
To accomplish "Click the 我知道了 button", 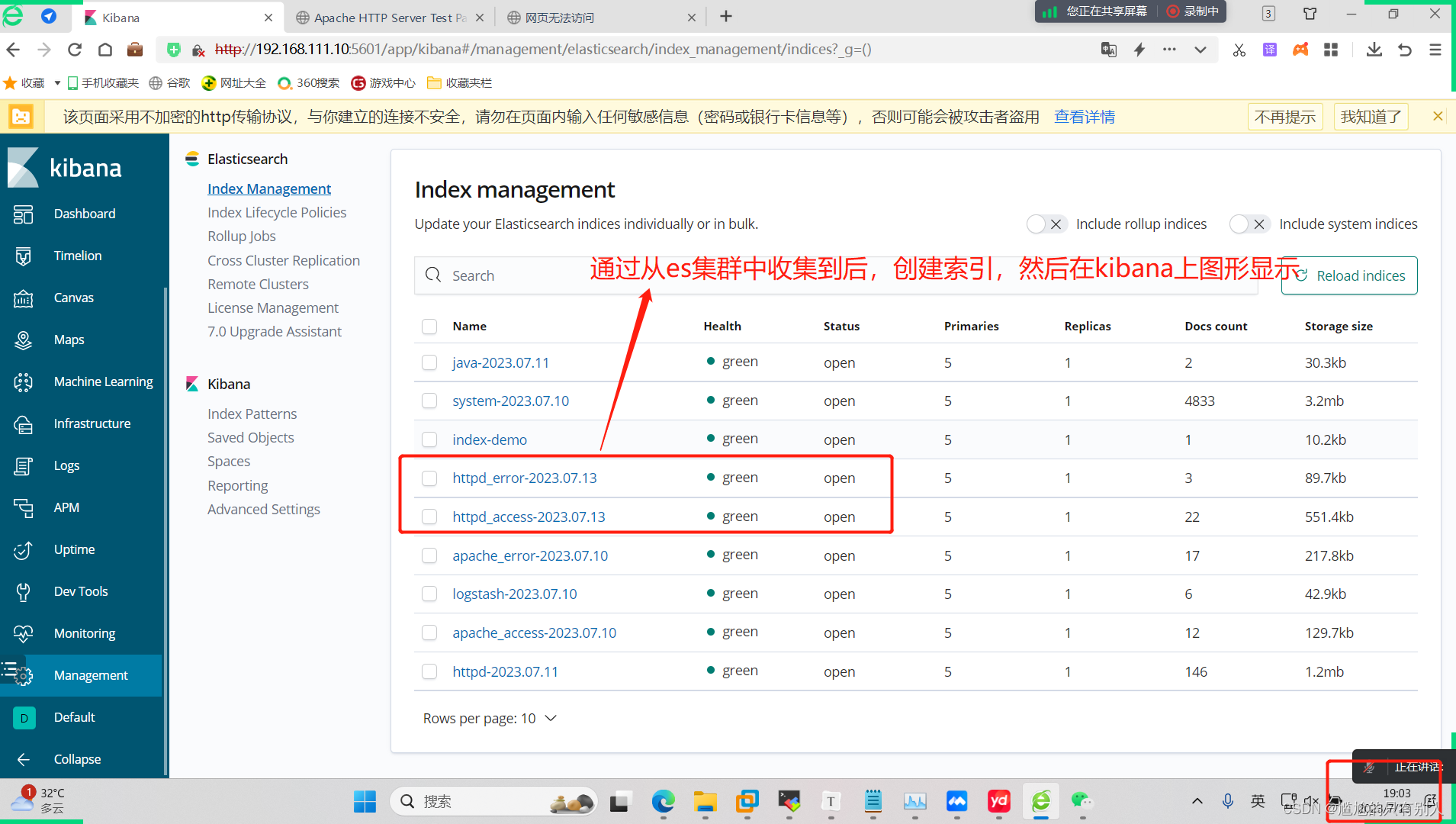I will point(1371,117).
